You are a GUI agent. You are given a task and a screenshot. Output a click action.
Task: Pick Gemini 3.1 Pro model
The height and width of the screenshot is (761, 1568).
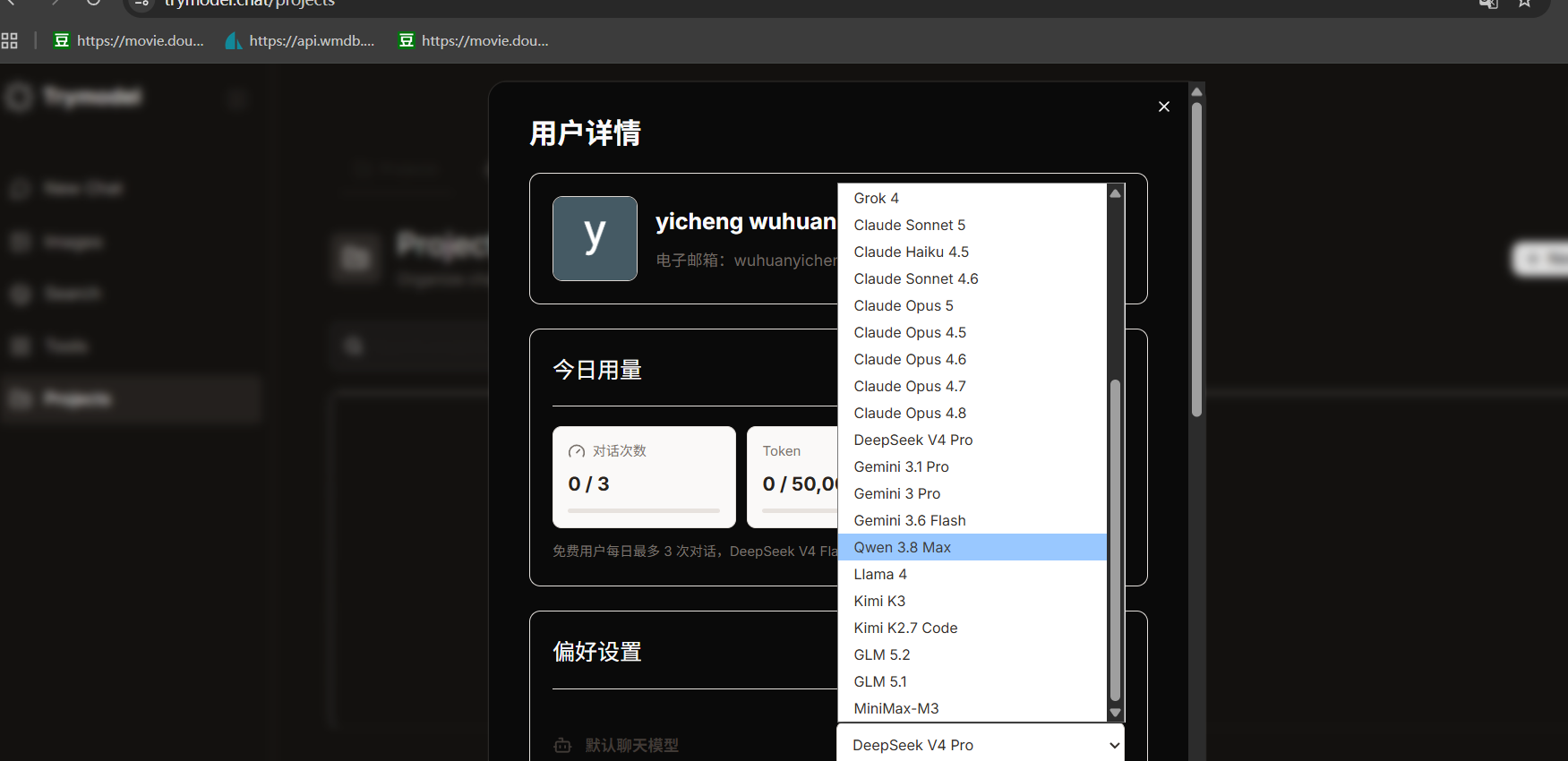coord(973,466)
